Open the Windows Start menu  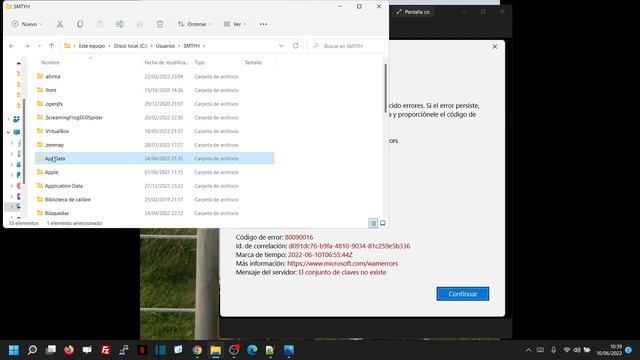coord(14,350)
